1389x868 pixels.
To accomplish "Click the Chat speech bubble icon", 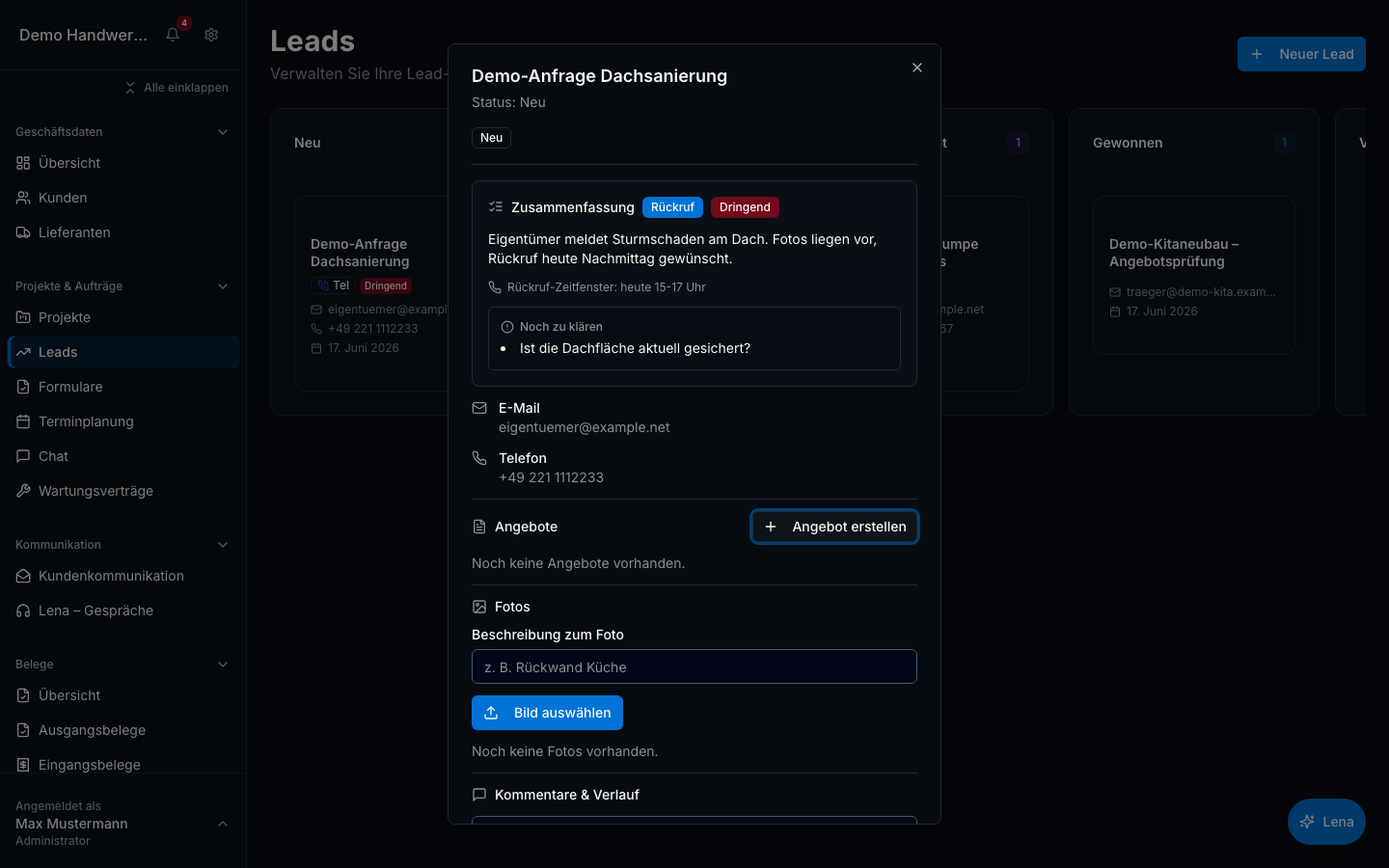I will (23, 456).
